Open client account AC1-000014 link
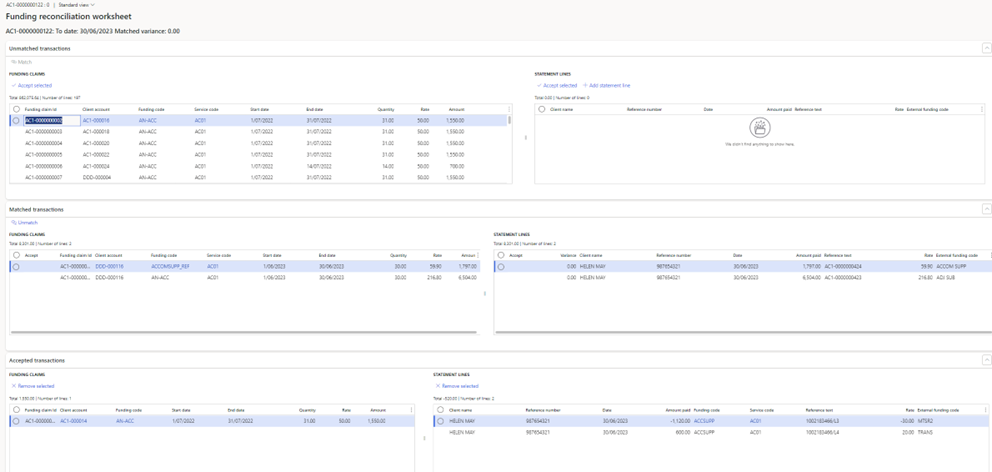Image resolution: width=992 pixels, height=472 pixels. click(73, 421)
